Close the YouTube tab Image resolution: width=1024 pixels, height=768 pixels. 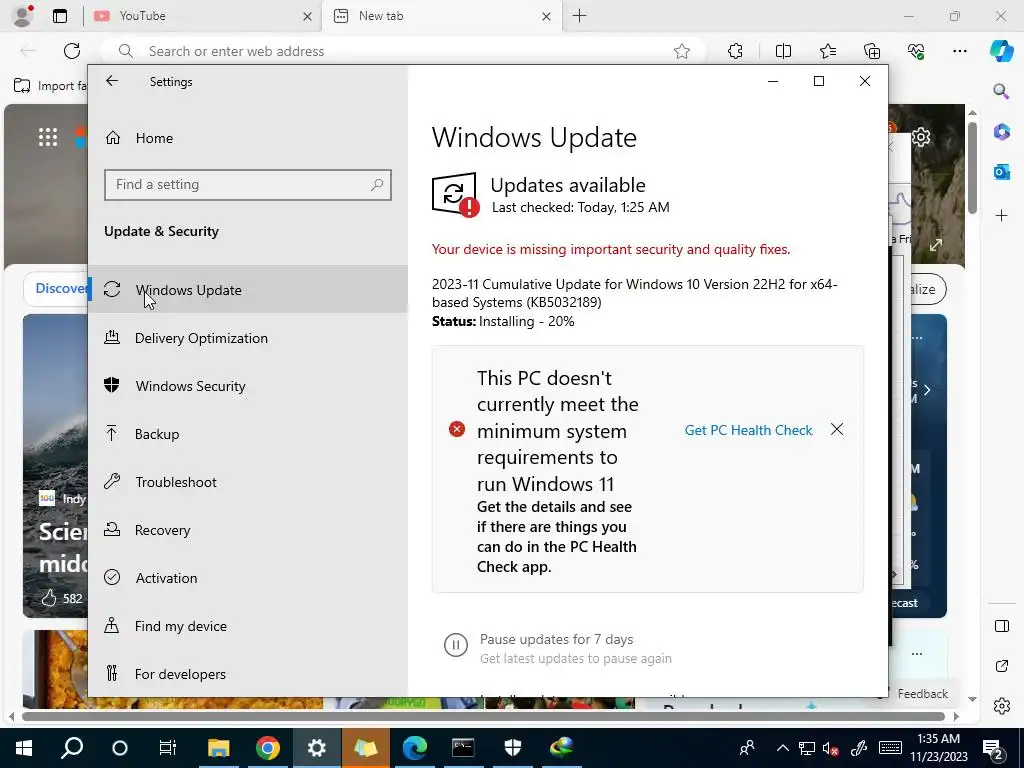click(x=307, y=16)
